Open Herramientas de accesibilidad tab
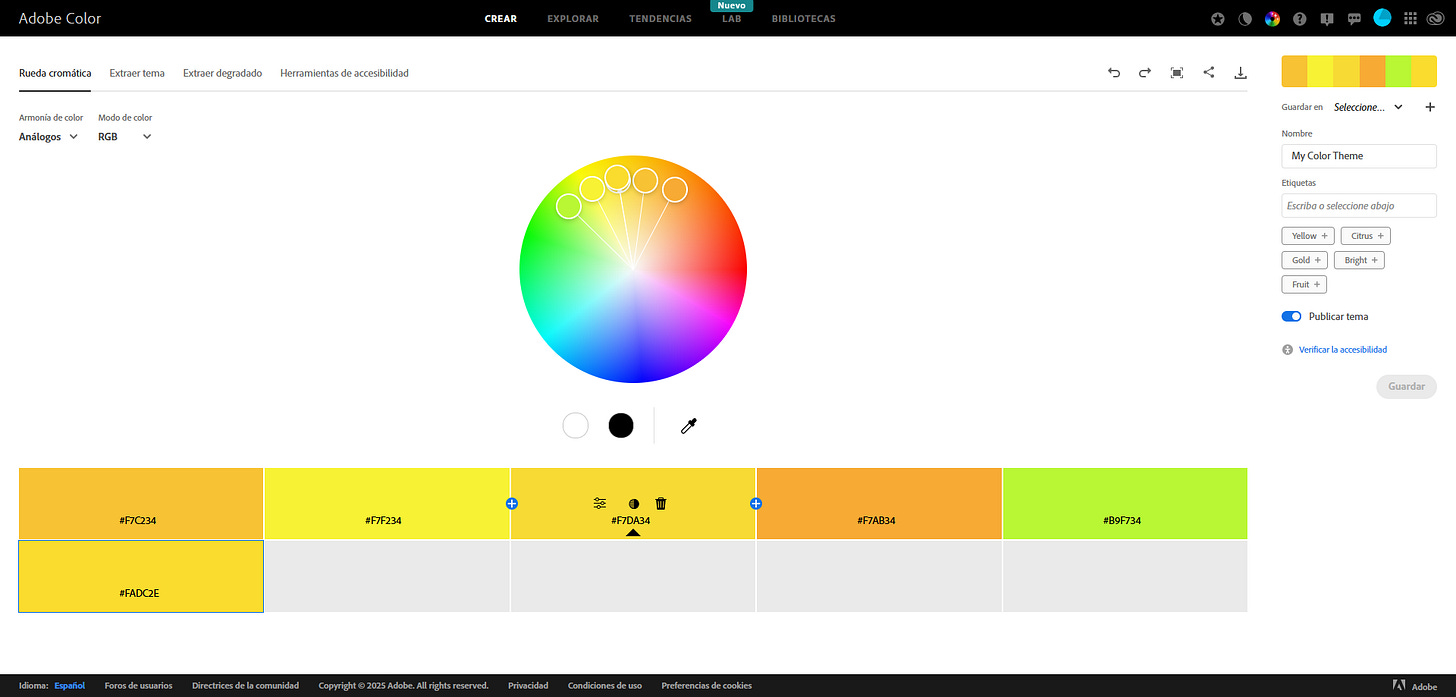This screenshot has height=697, width=1456. pyautogui.click(x=344, y=73)
